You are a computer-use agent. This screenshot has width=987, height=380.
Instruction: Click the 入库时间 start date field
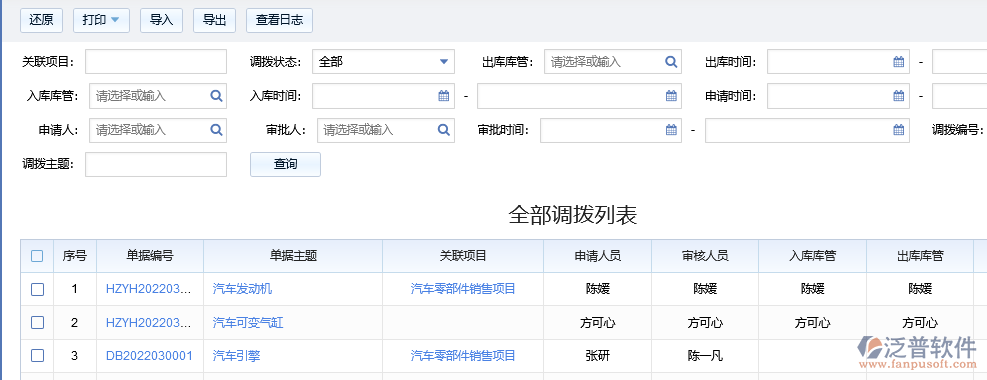383,96
